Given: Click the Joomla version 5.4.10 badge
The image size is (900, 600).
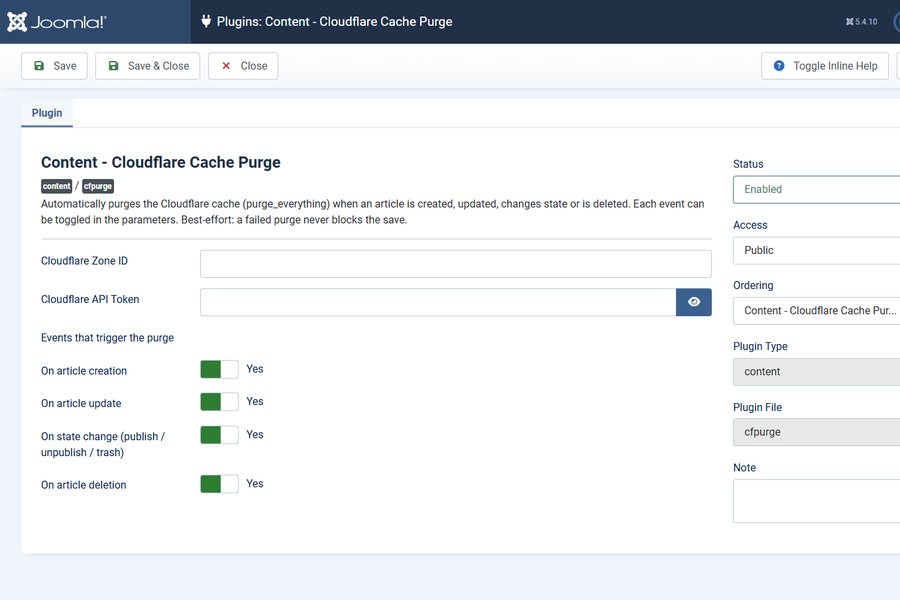Looking at the screenshot, I should 862,22.
